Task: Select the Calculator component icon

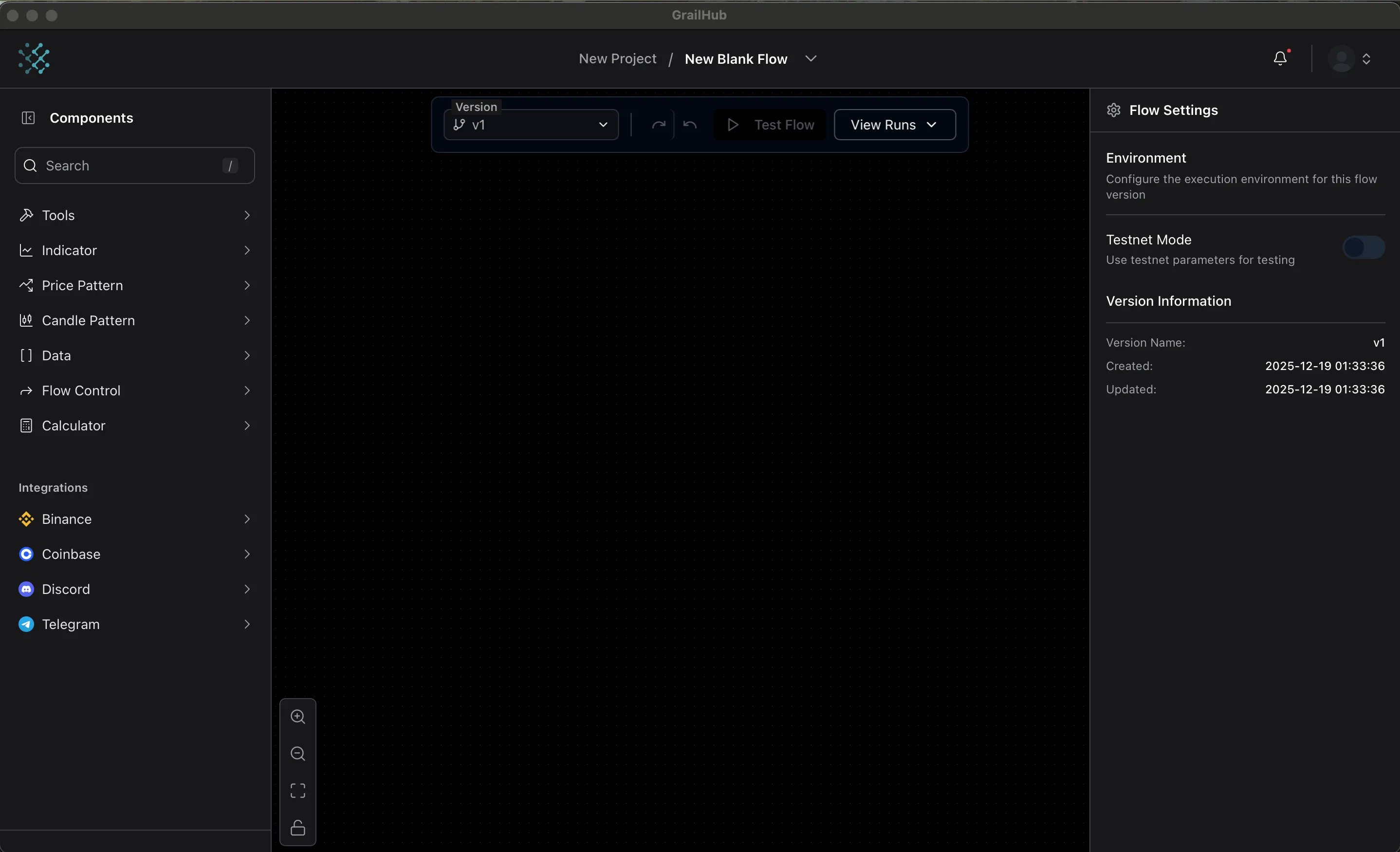Action: 26,425
